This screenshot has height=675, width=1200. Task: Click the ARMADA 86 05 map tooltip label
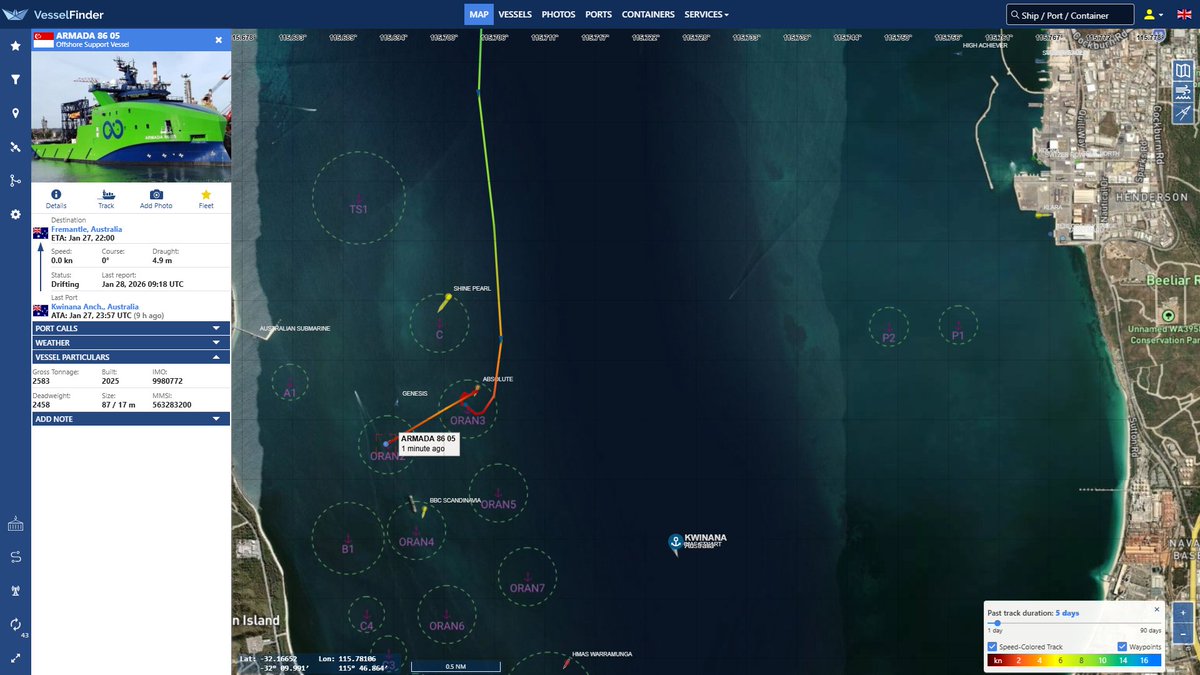coord(428,443)
